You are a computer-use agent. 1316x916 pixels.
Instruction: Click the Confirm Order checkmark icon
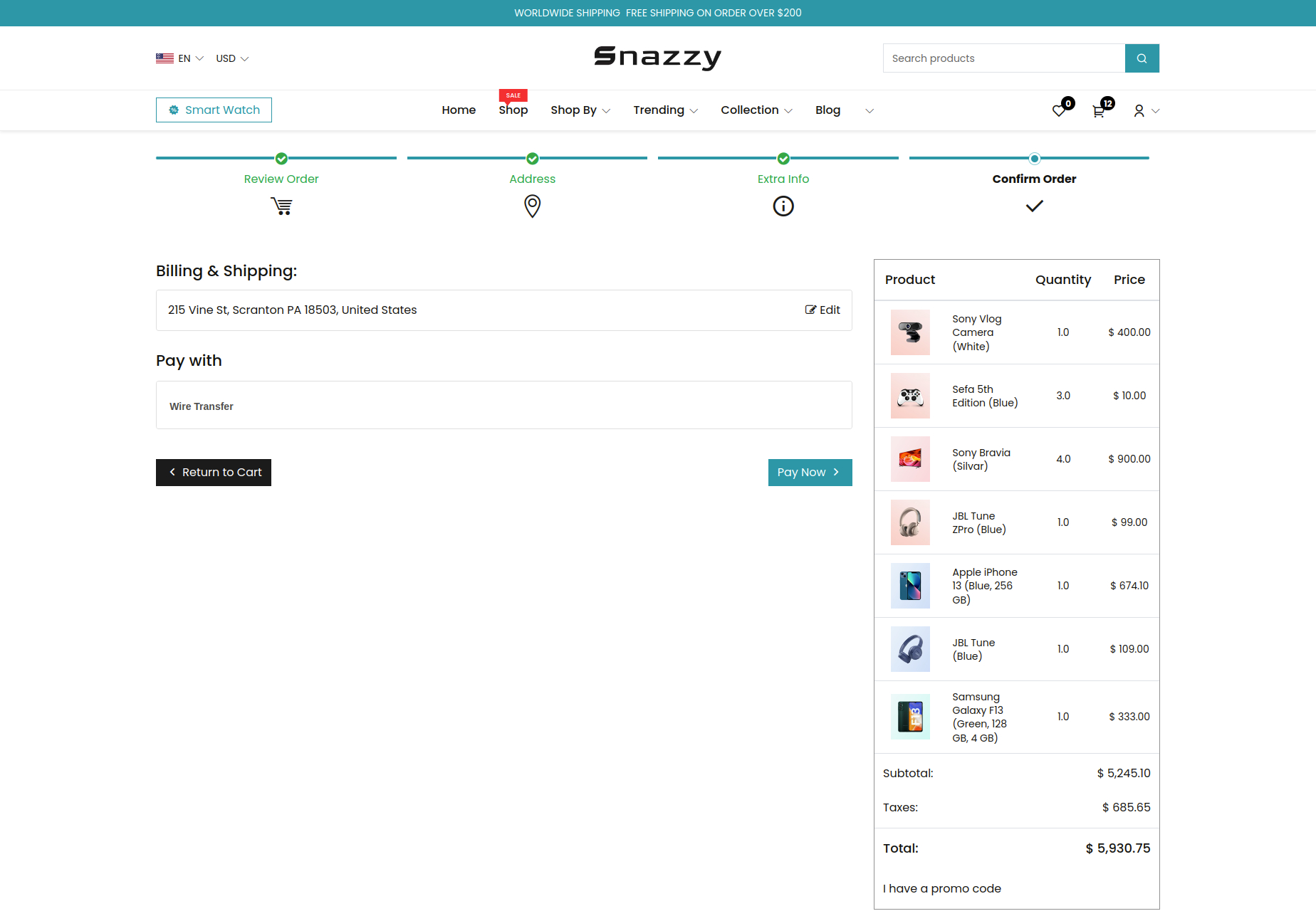click(1034, 206)
